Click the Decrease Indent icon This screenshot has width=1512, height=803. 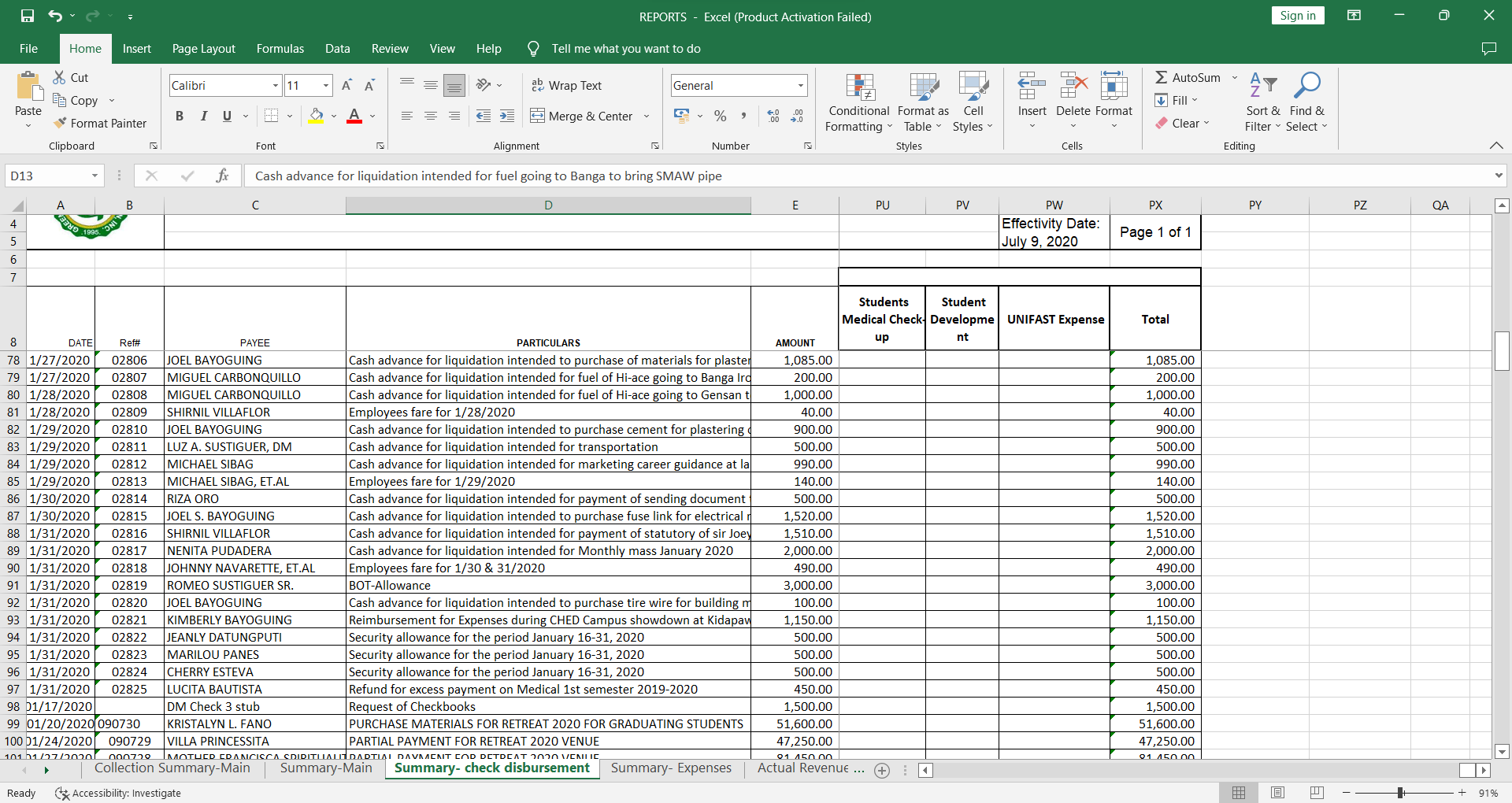484,116
